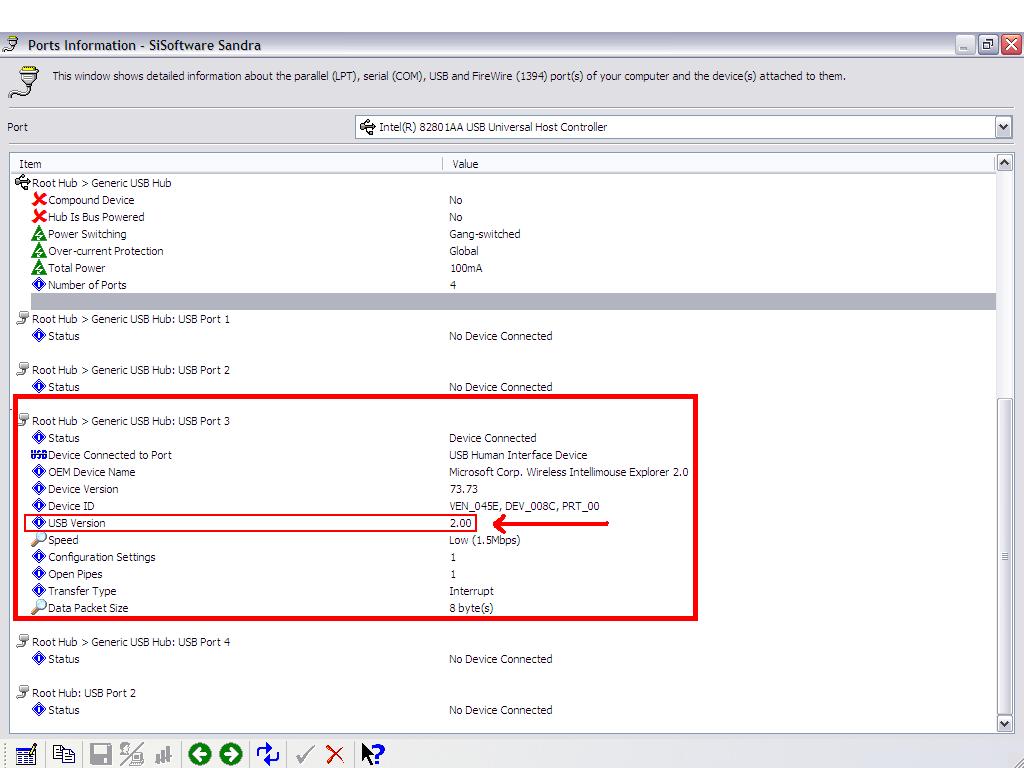1024x768 pixels.
Task: Click the greyed-out save floppy icon
Action: coord(101,754)
